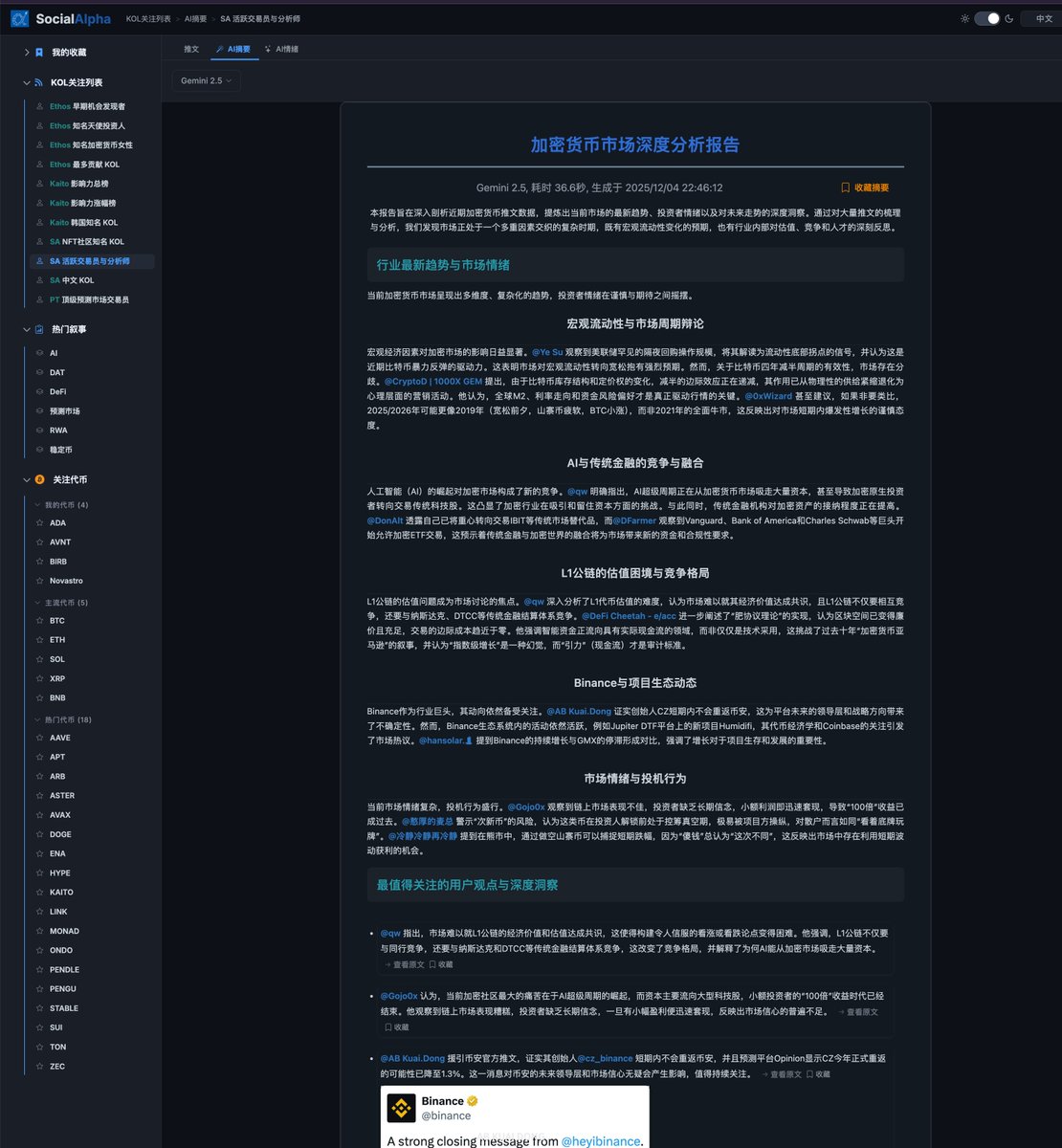
Task: Click the star icon next to HYPE
Action: point(39,873)
